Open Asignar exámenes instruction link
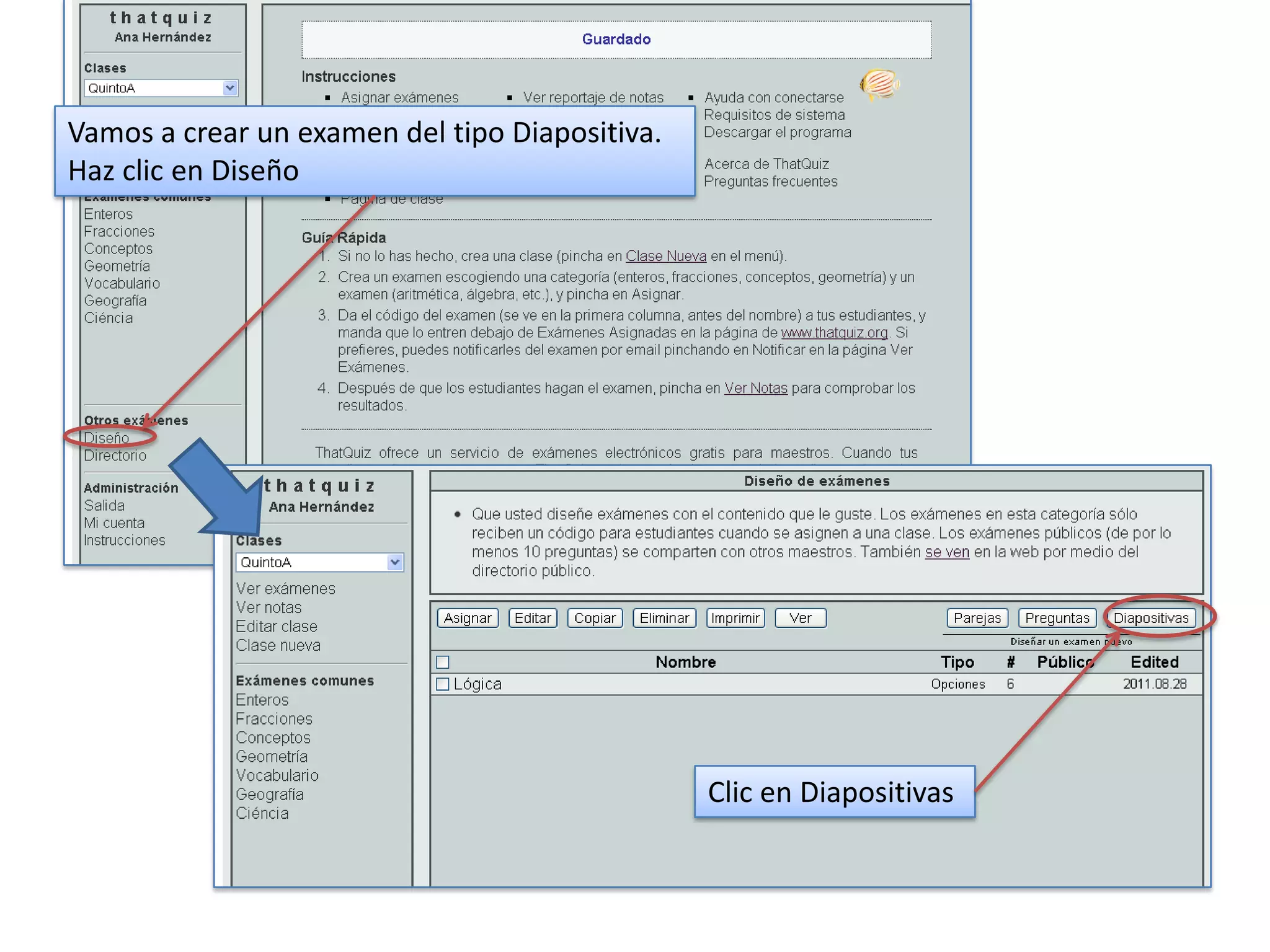The width and height of the screenshot is (1270, 952). click(400, 97)
